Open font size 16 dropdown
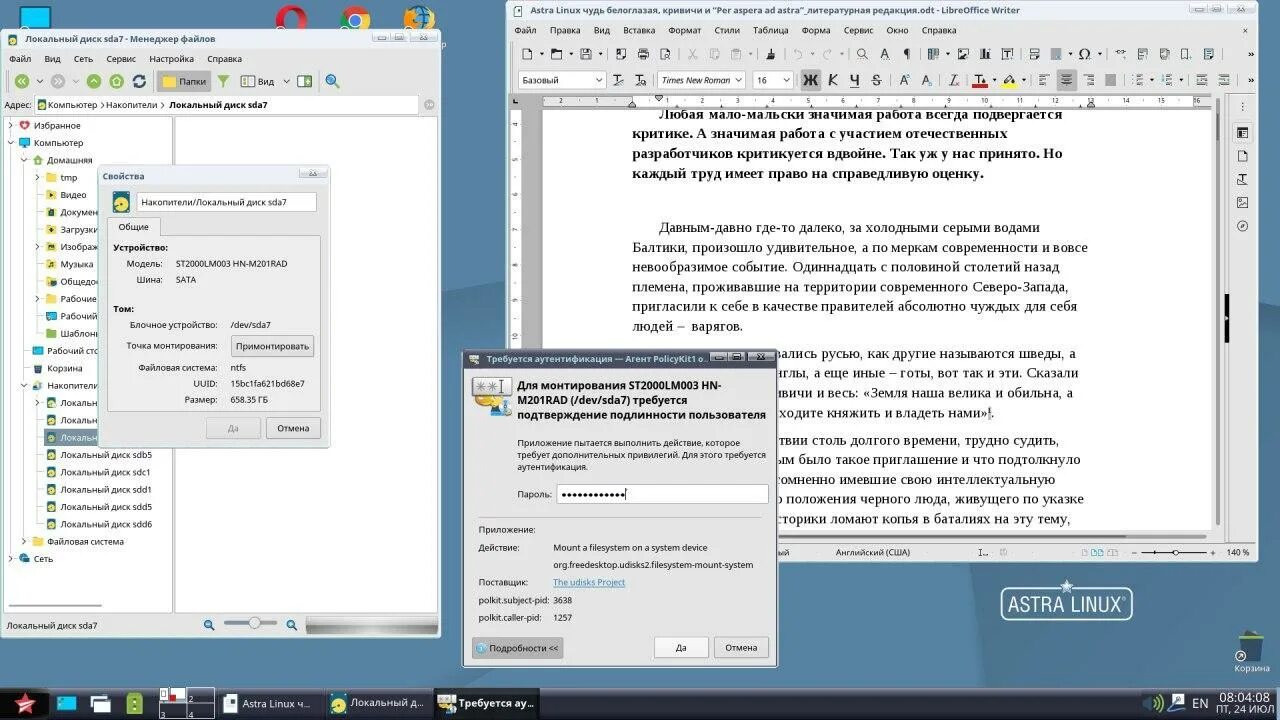 tap(787, 80)
